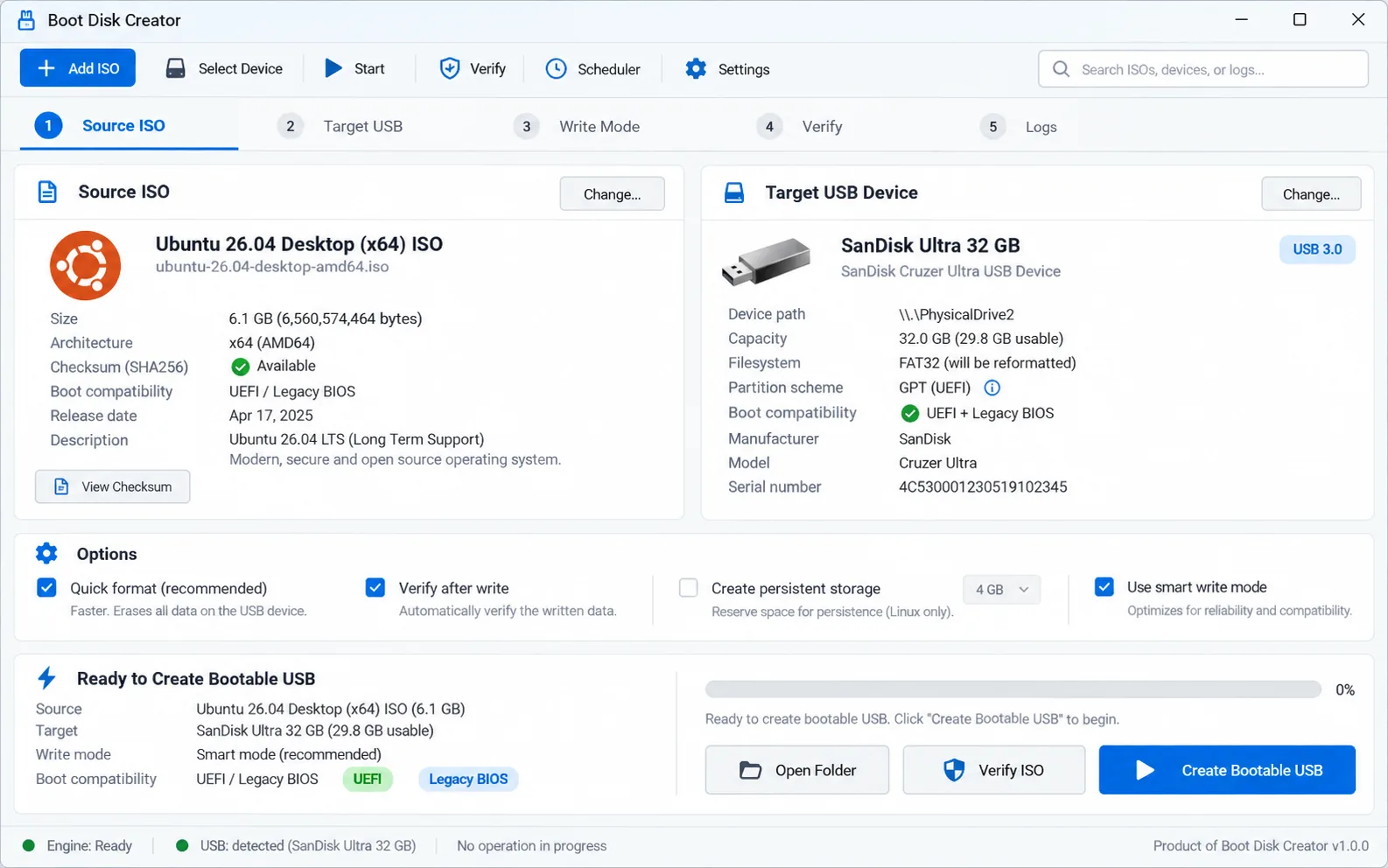Click the Target USB Device drive icon

[x=734, y=192]
